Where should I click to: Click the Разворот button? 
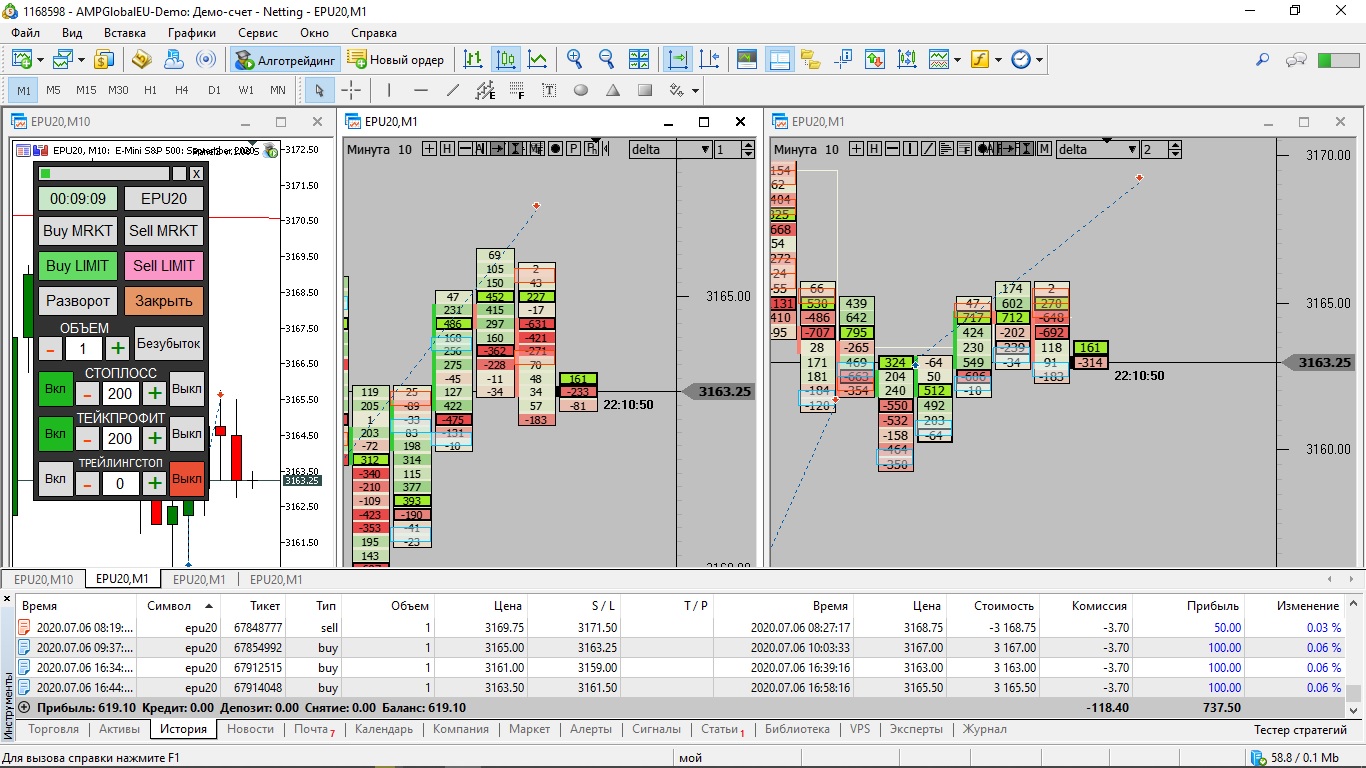point(78,301)
